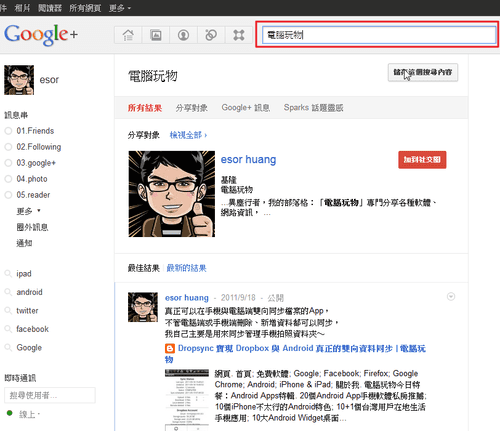Click the Google+ logo
Viewport: 500px width, 431px height.
[x=41, y=35]
